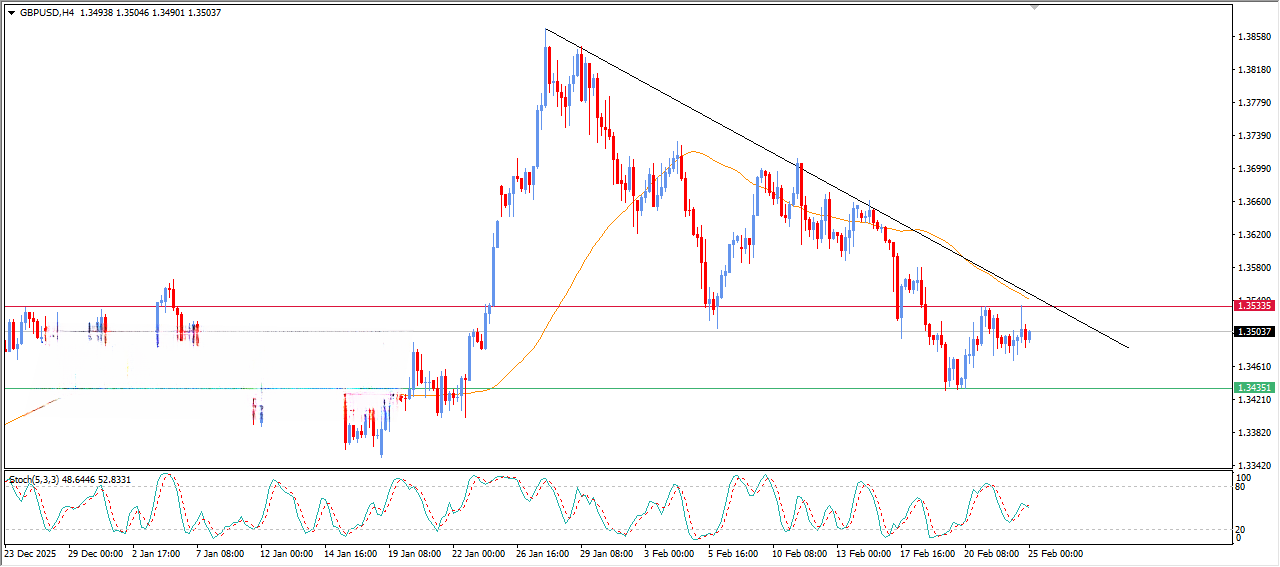Click the 10 Feb 08:00 time label

point(801,553)
